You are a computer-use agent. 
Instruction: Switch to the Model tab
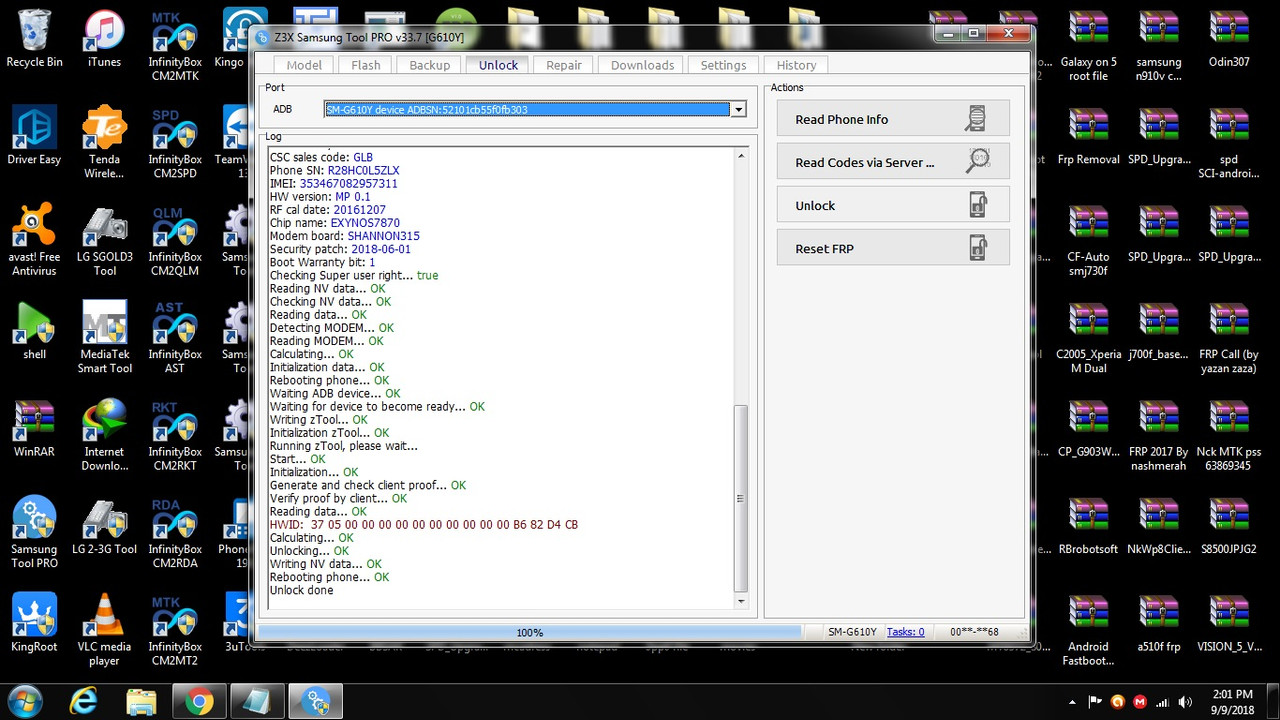304,65
